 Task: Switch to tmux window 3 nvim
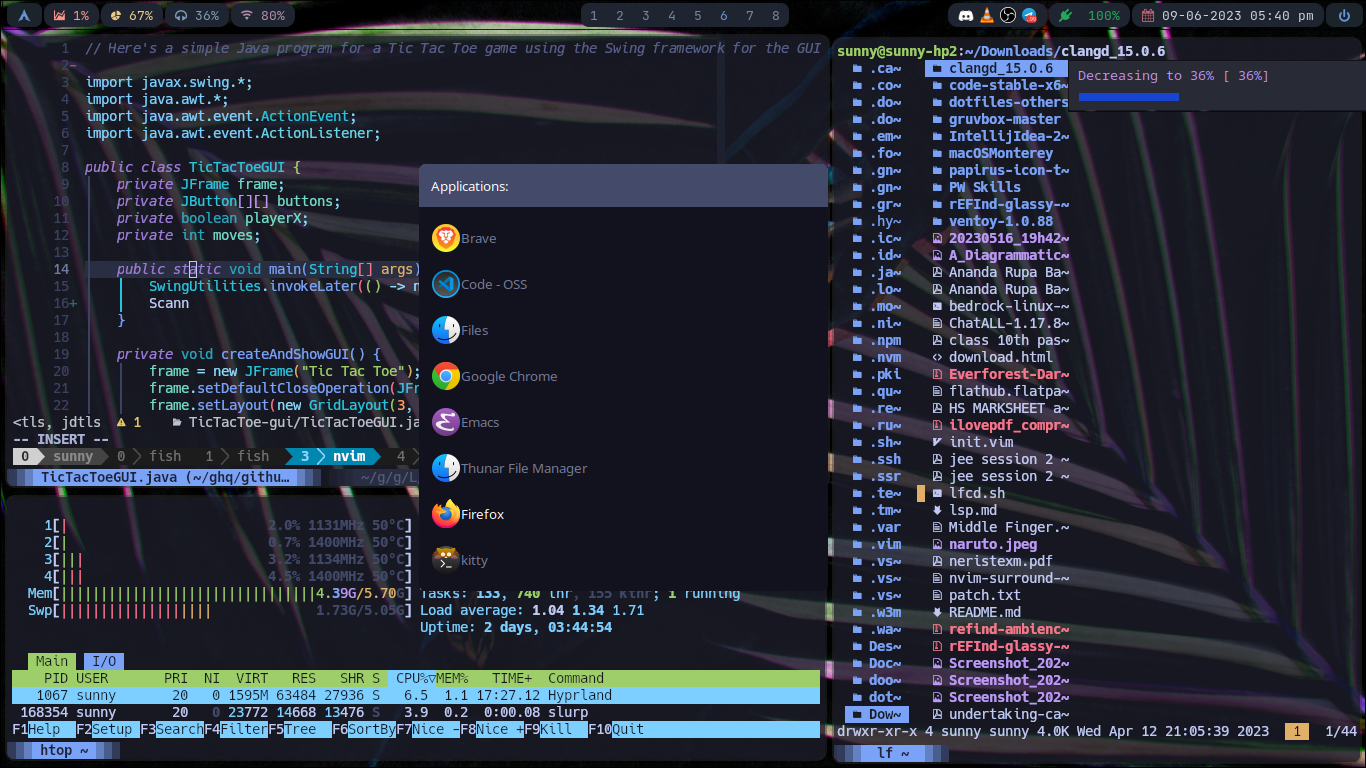pyautogui.click(x=334, y=456)
